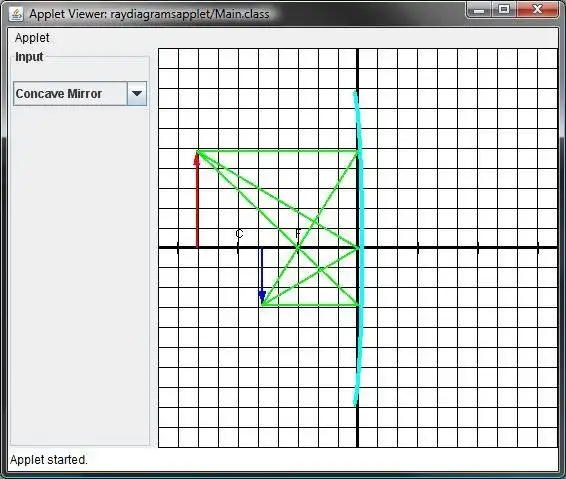566x479 pixels.
Task: Click the window title 'Applet Viewer: raydiagramsapplet/Main.class'
Action: point(149,14)
